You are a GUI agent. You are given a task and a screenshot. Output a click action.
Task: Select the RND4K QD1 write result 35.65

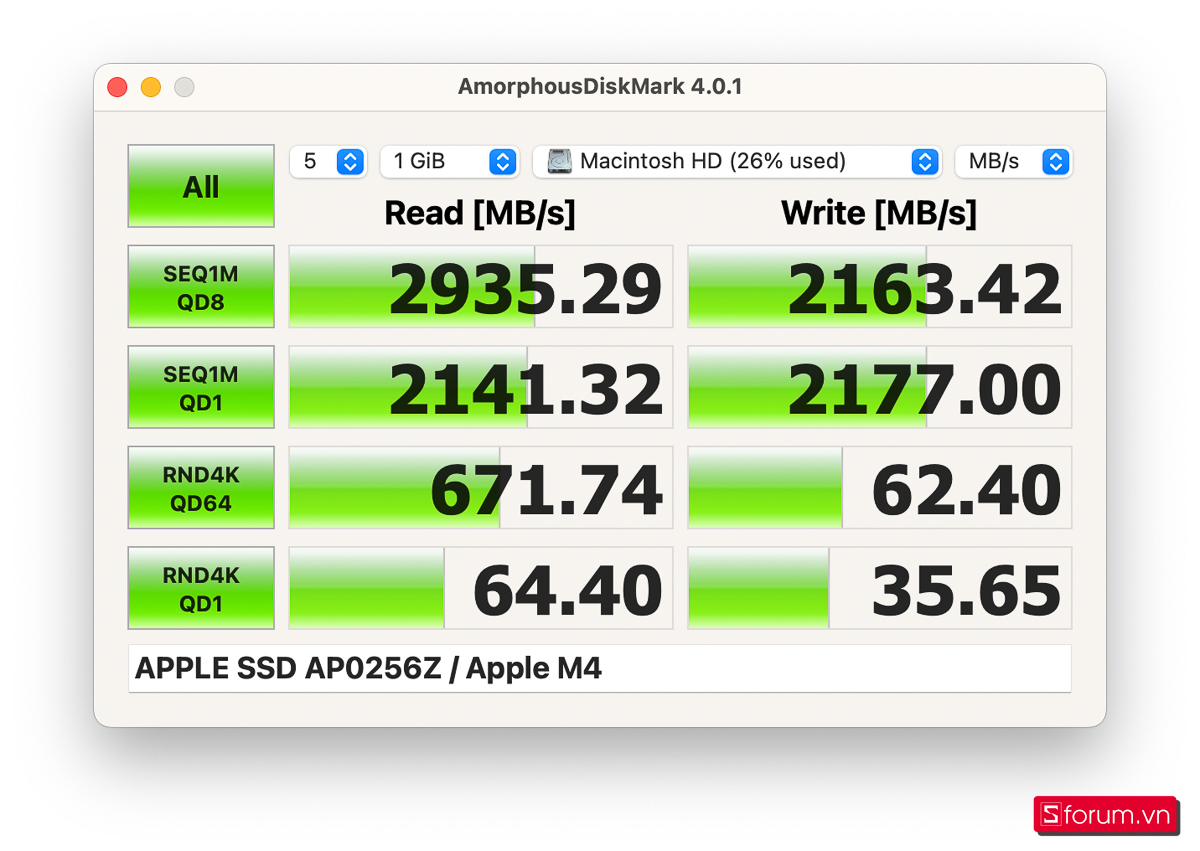[x=880, y=588]
